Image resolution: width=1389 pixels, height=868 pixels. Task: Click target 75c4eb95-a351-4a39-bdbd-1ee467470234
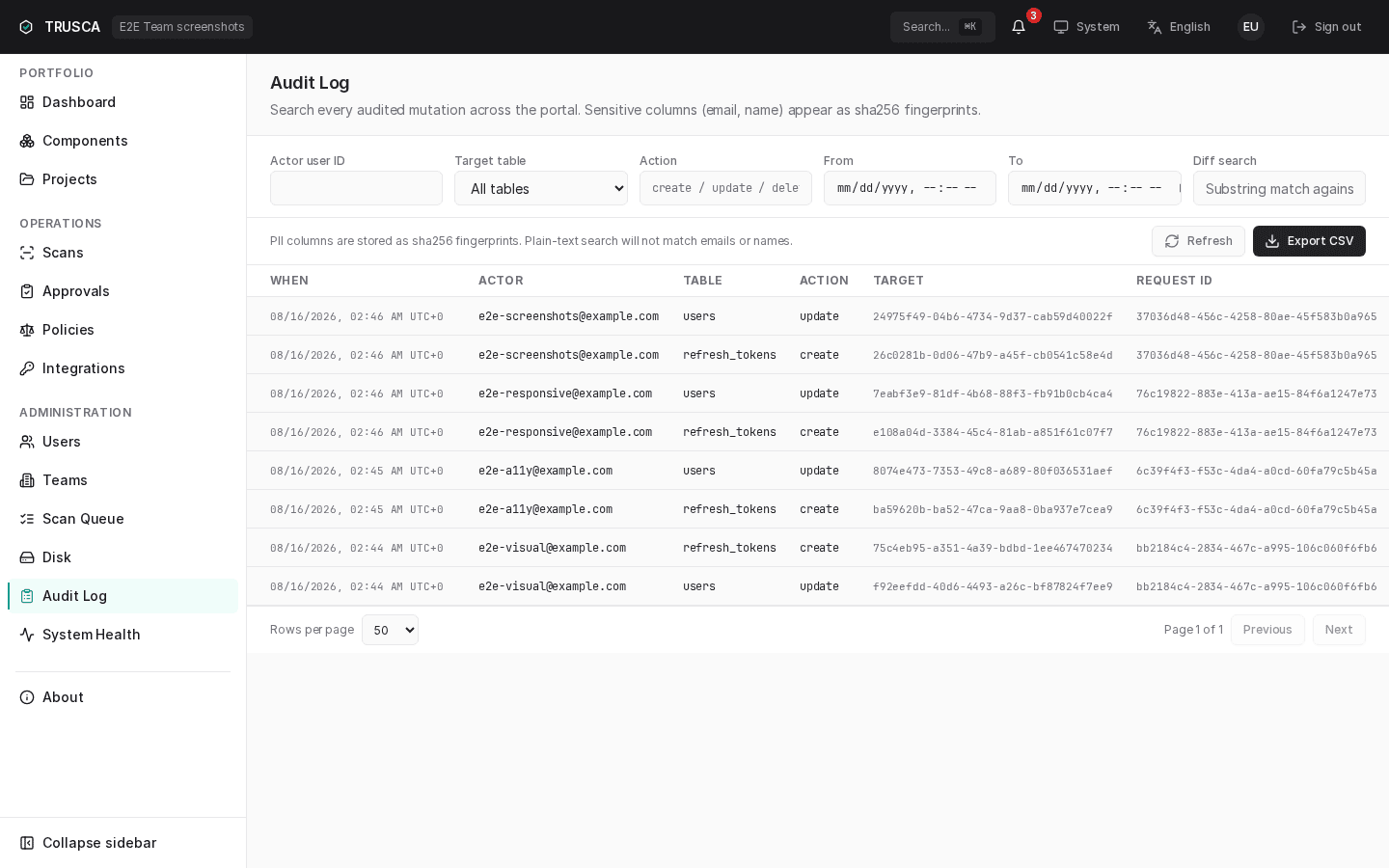(x=993, y=548)
